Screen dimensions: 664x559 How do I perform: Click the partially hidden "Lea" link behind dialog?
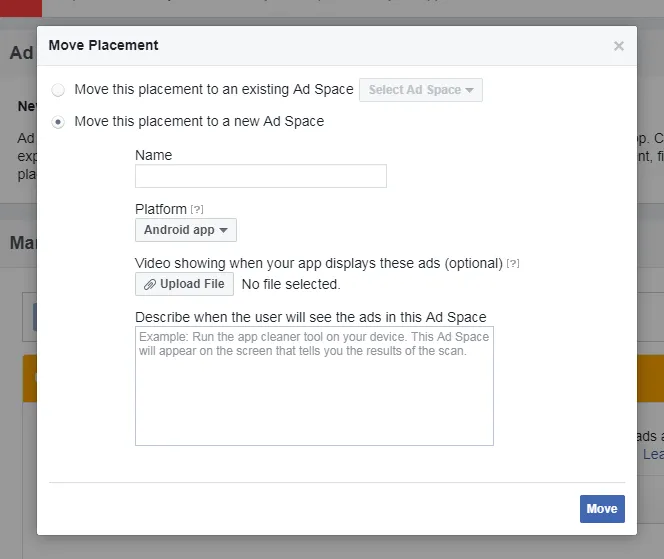pyautogui.click(x=652, y=454)
